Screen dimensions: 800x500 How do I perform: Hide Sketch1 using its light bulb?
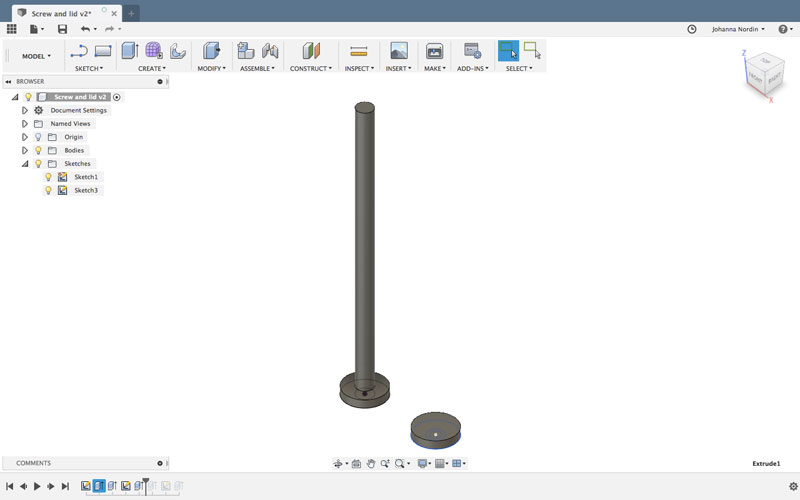[x=48, y=177]
